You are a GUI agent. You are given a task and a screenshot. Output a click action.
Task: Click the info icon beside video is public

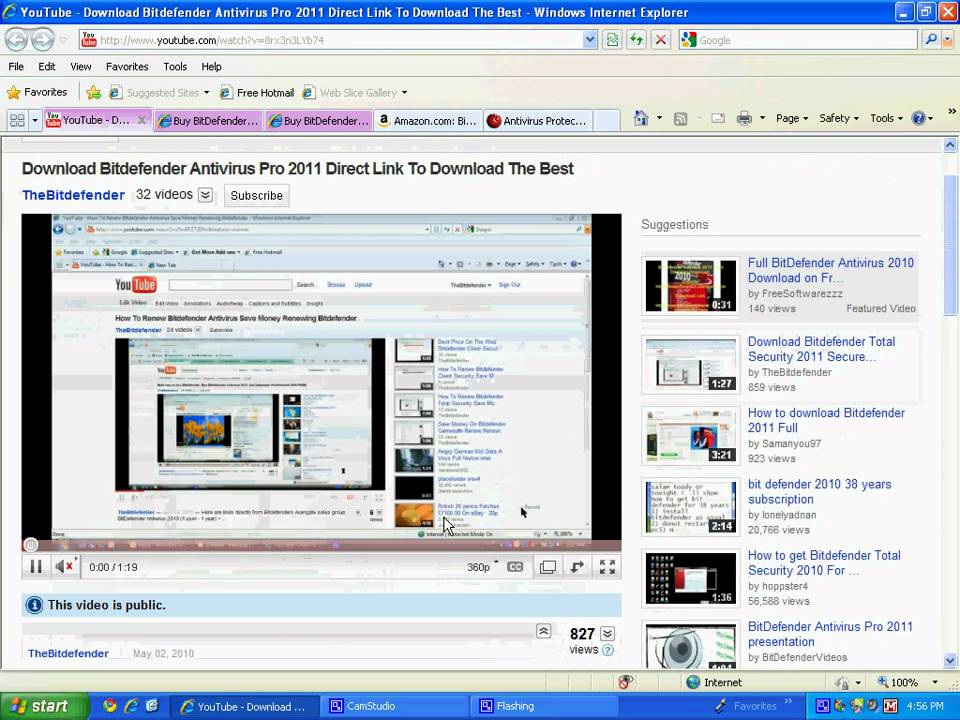click(x=34, y=605)
